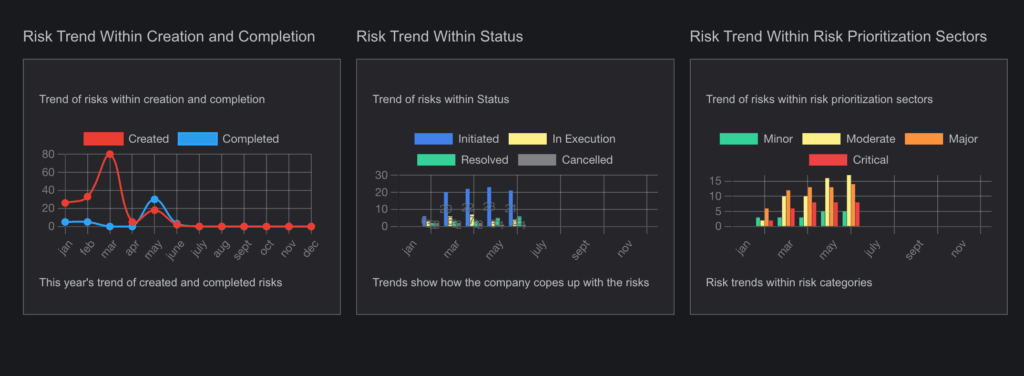The image size is (1024, 376).
Task: Click the Created data point for January
Action: pyautogui.click(x=65, y=203)
